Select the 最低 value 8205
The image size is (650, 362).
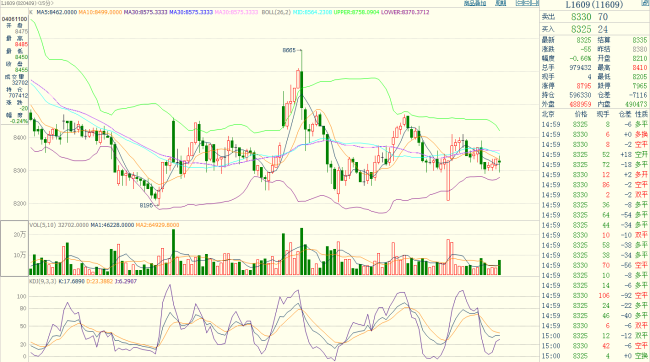point(640,77)
